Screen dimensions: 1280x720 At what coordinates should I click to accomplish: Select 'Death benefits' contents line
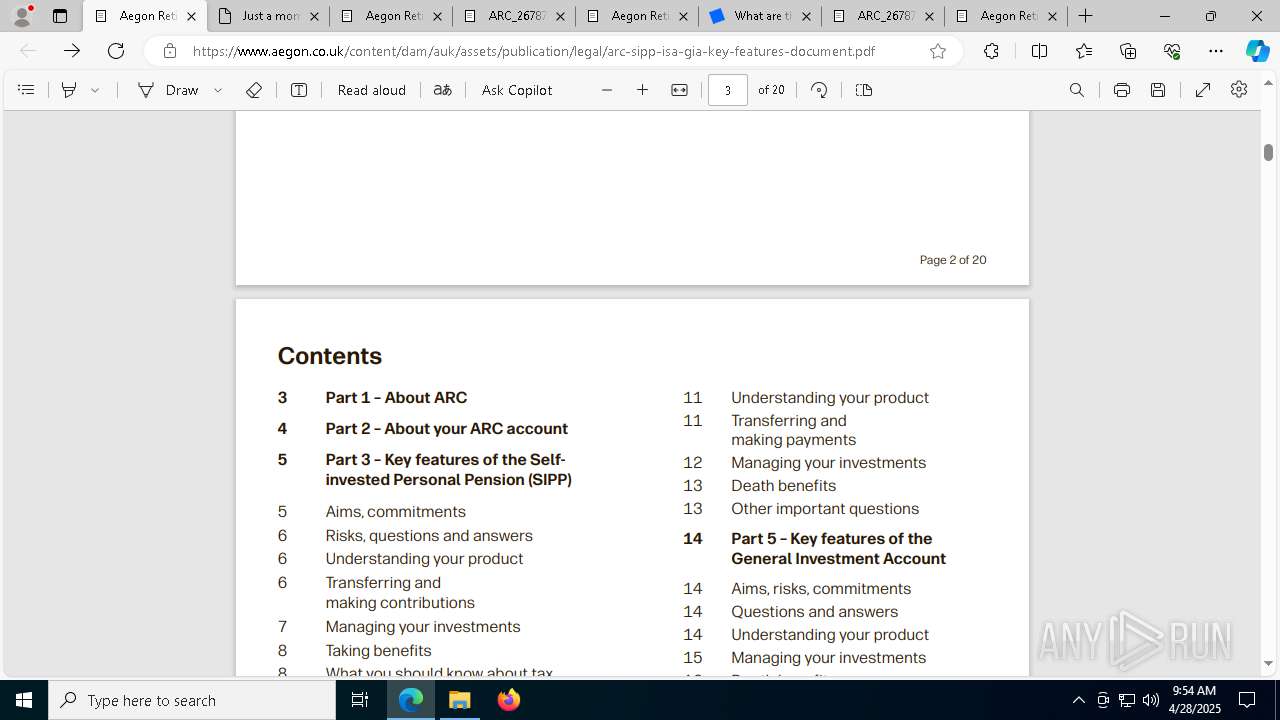tap(783, 486)
